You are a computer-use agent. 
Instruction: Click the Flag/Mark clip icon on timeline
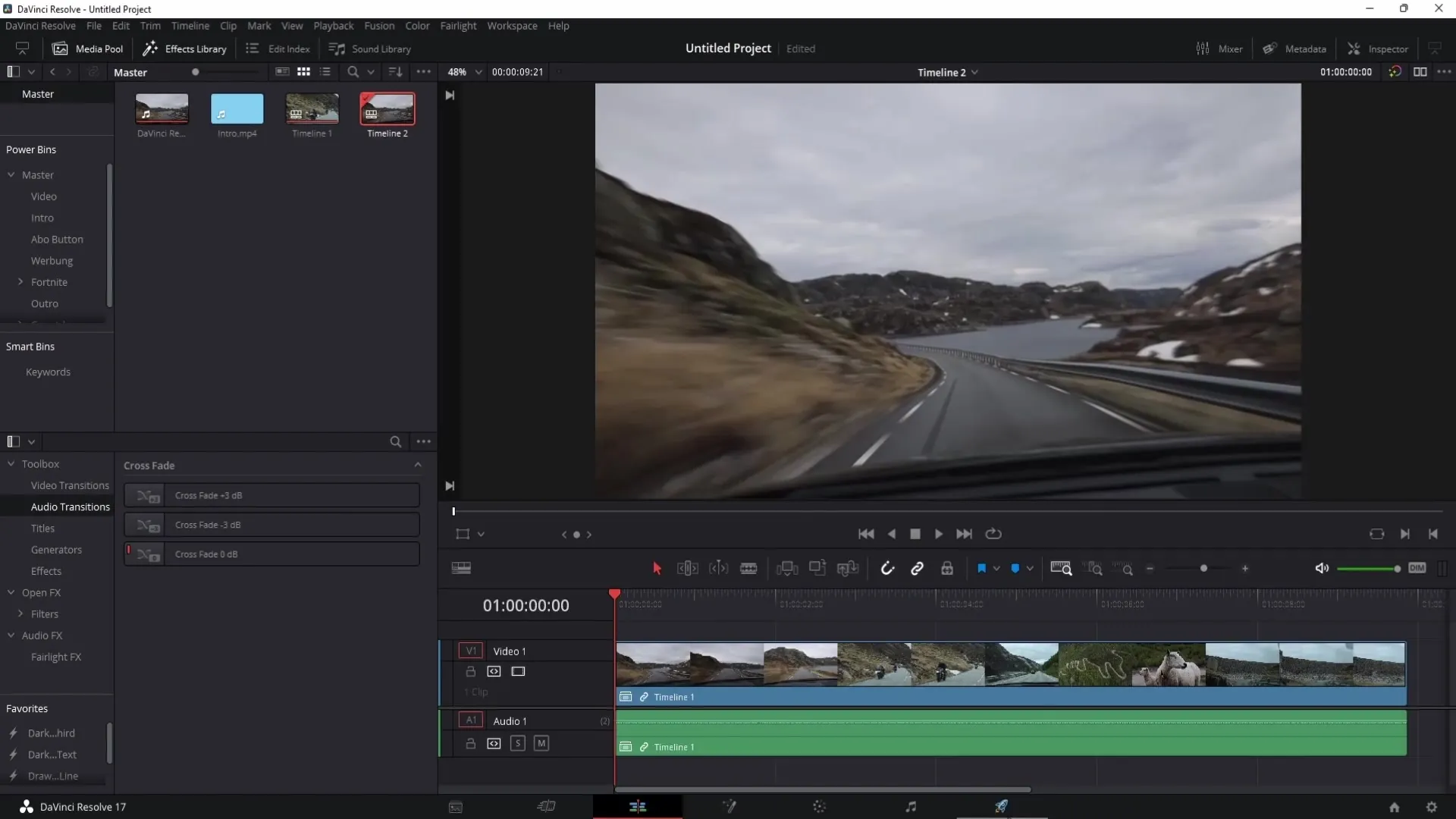tap(981, 568)
